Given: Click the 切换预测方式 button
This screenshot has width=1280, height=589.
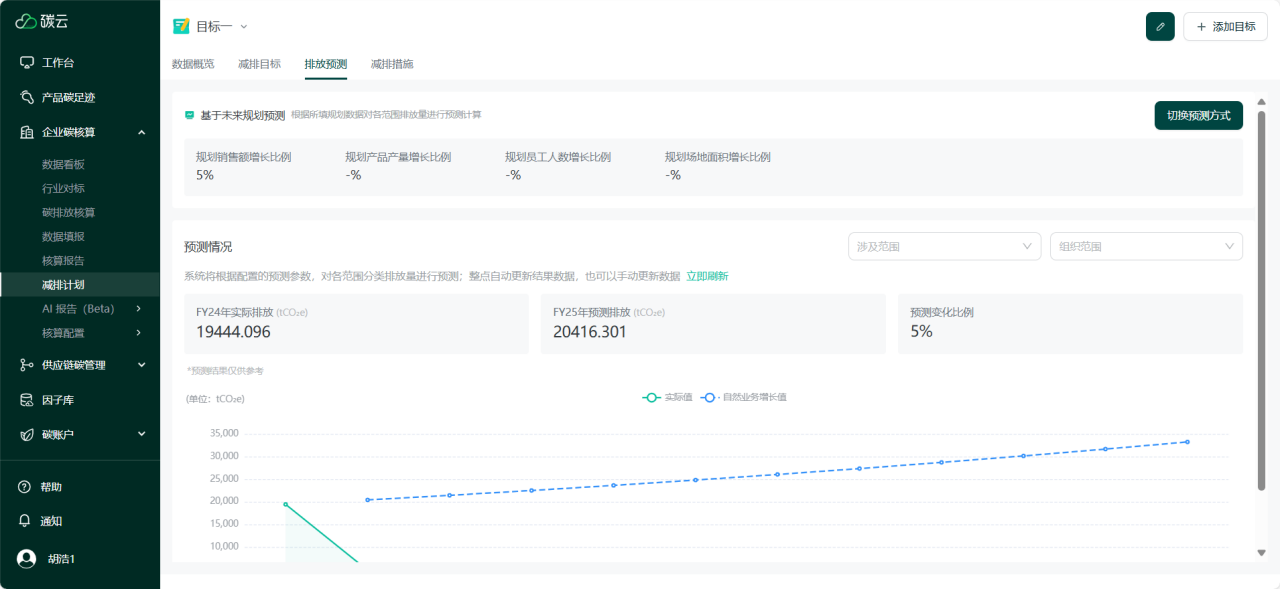Looking at the screenshot, I should (1198, 116).
